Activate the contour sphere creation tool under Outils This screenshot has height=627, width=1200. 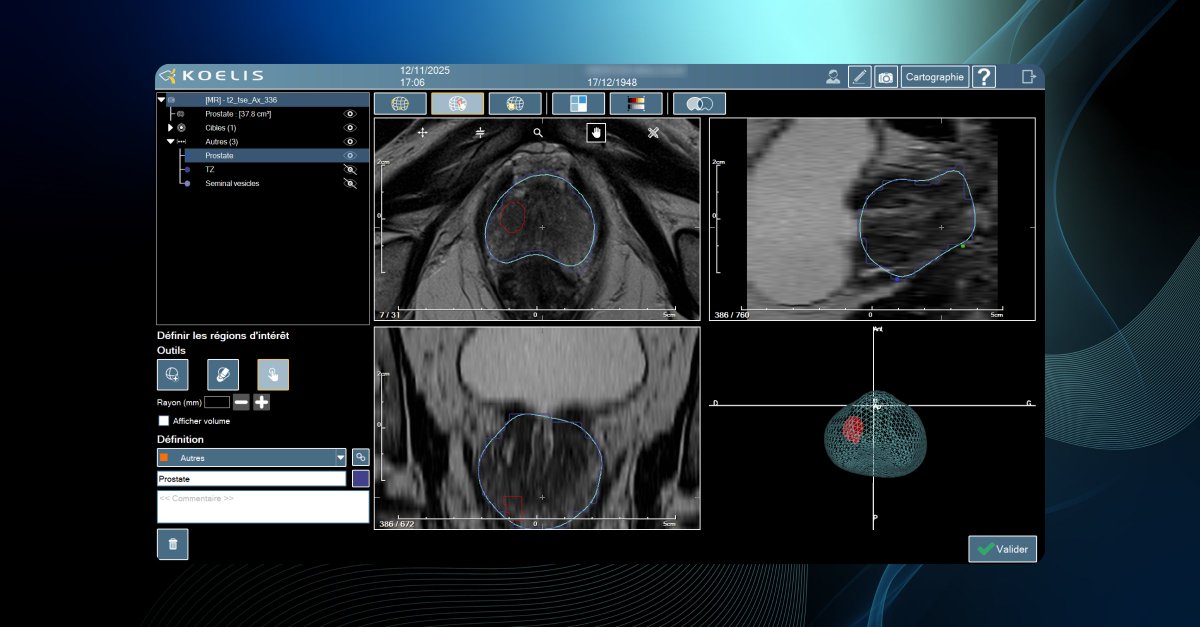coord(172,374)
